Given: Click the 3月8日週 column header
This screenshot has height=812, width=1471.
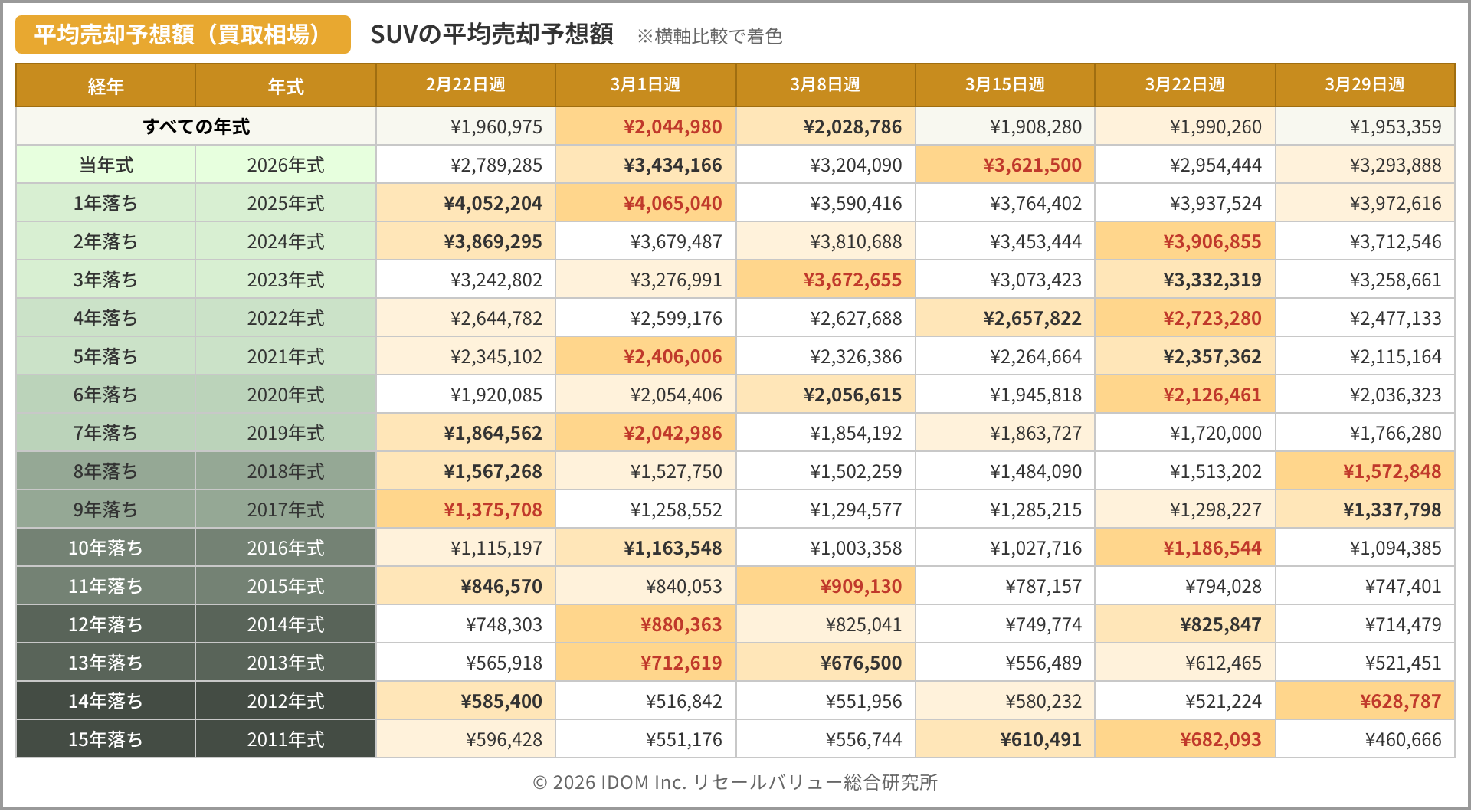Looking at the screenshot, I should pyautogui.click(x=825, y=85).
